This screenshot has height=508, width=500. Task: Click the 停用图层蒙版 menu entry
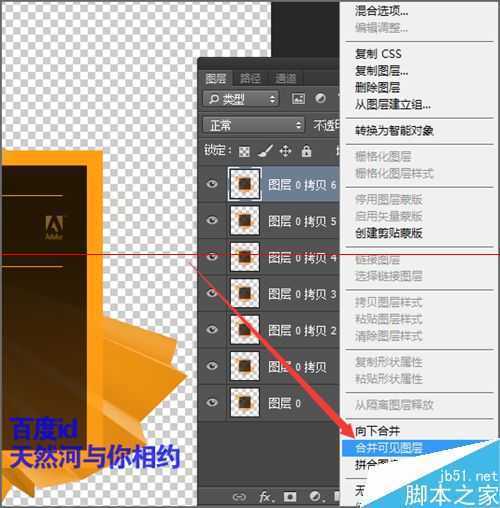tap(389, 199)
